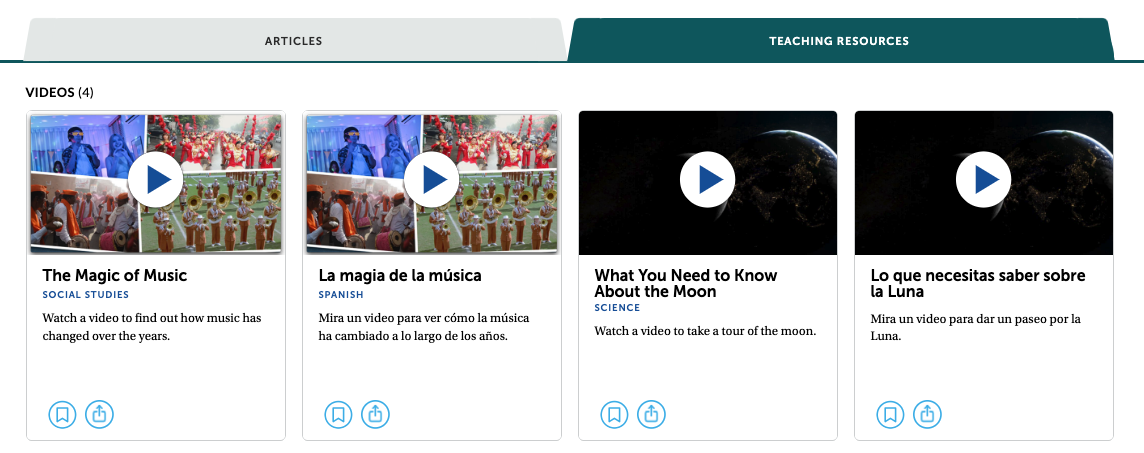Bookmark What You Need to Know About the Moon
This screenshot has width=1144, height=453.
tap(614, 414)
